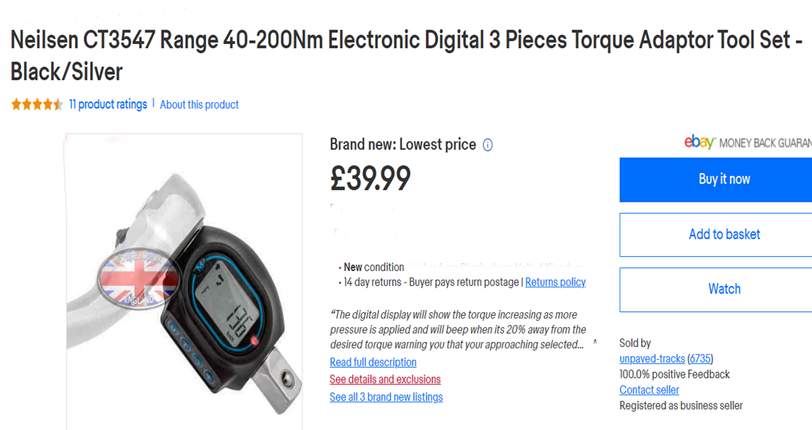Click the star rating icons

point(37,104)
